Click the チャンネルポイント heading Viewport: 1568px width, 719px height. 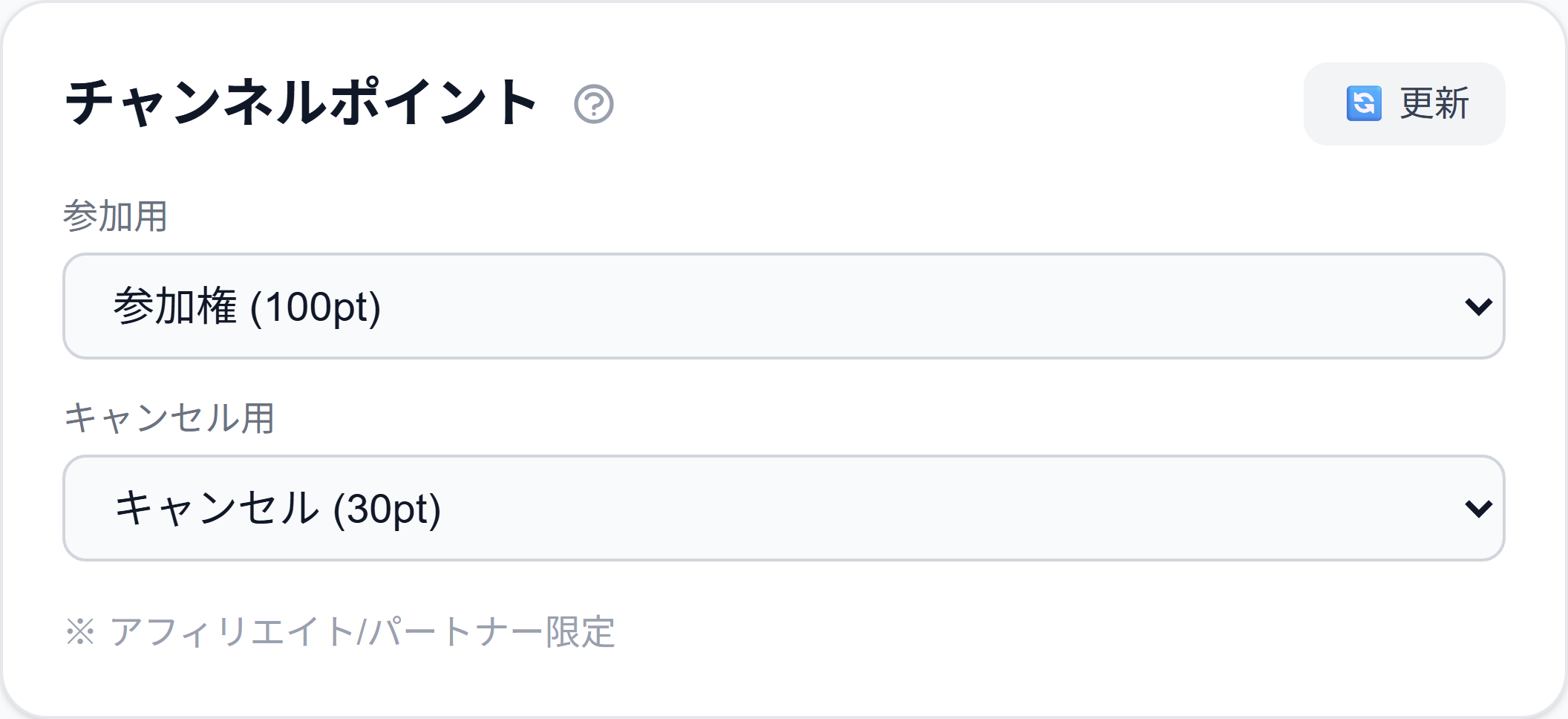click(x=301, y=103)
